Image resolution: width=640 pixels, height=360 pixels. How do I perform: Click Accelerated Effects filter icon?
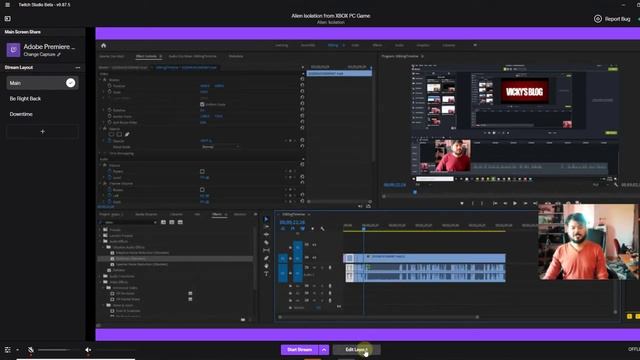(163, 222)
